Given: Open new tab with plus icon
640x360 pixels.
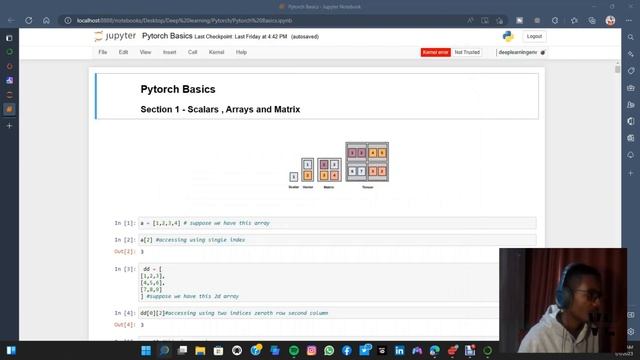Looking at the screenshot, I should [x=9, y=126].
